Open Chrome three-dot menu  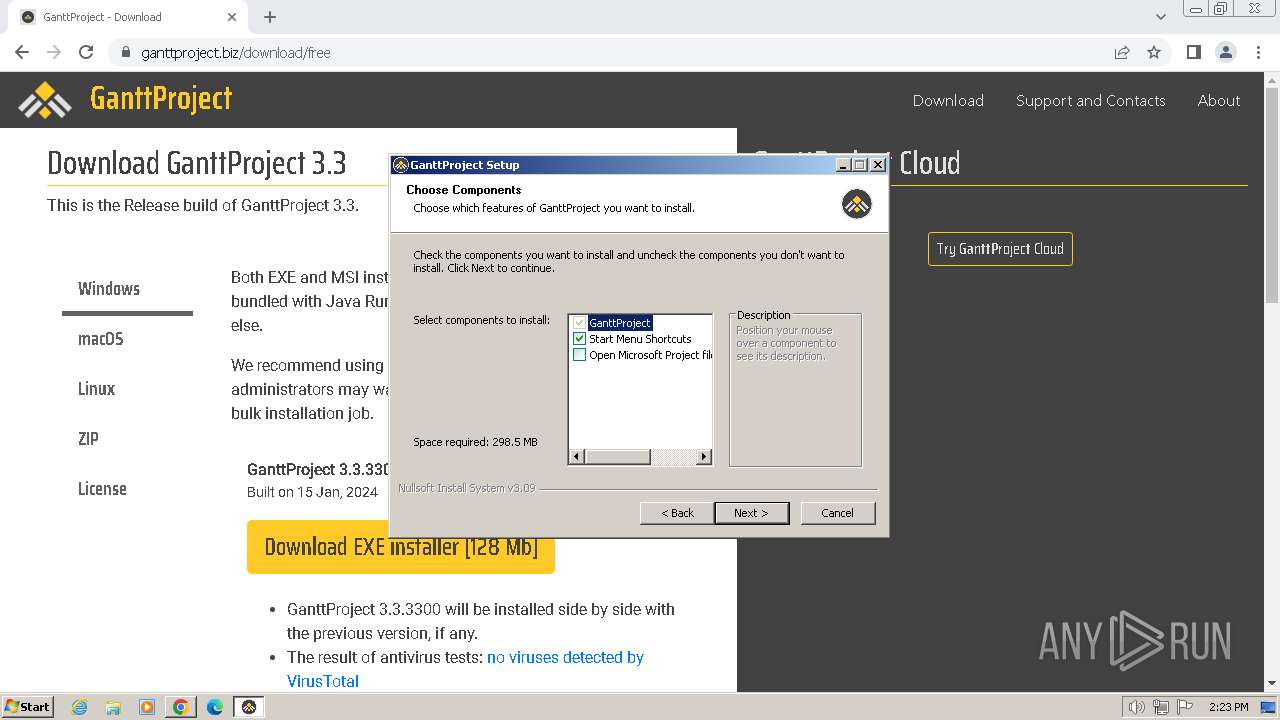[1258, 52]
